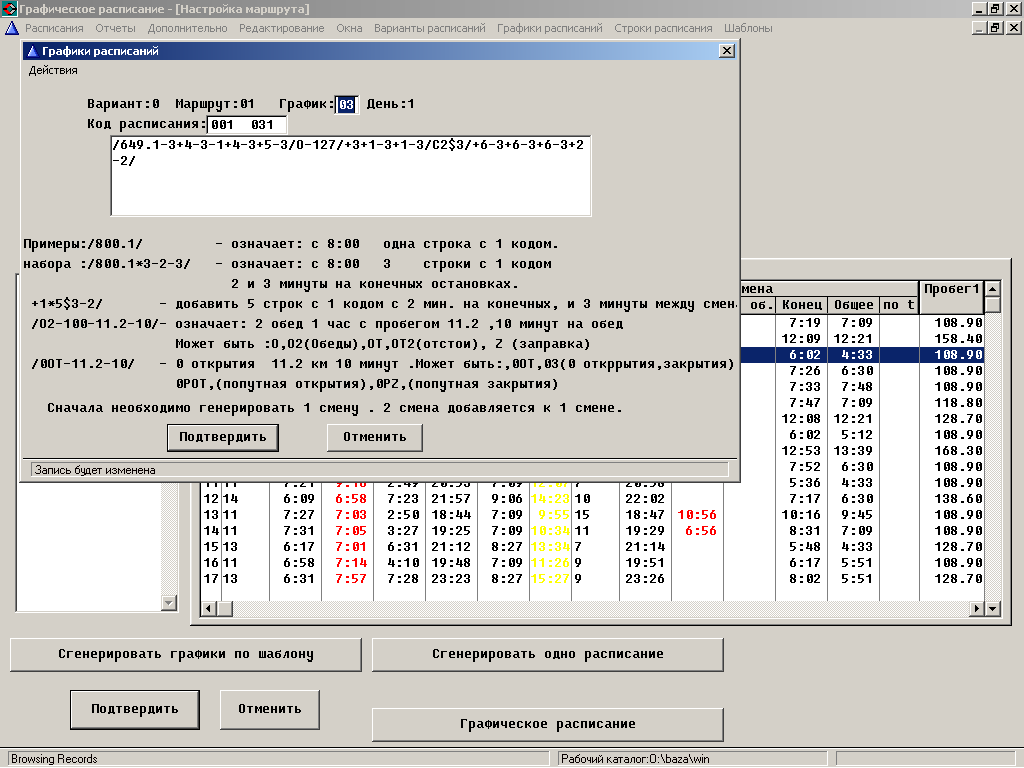Click the table's horizontal scrollbar right arrow
Image resolution: width=1024 pixels, height=768 pixels.
pyautogui.click(x=979, y=608)
